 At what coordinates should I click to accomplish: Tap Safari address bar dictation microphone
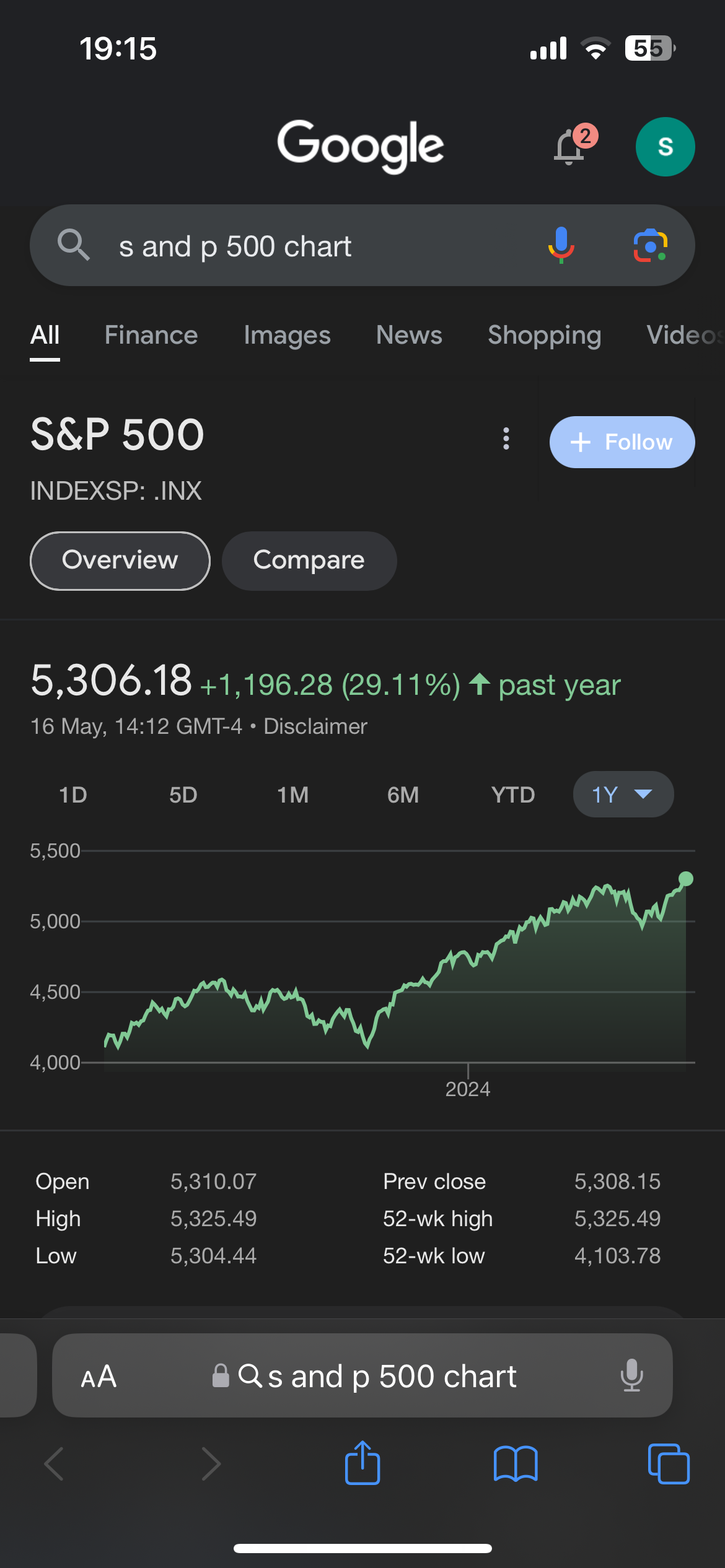click(x=631, y=1375)
